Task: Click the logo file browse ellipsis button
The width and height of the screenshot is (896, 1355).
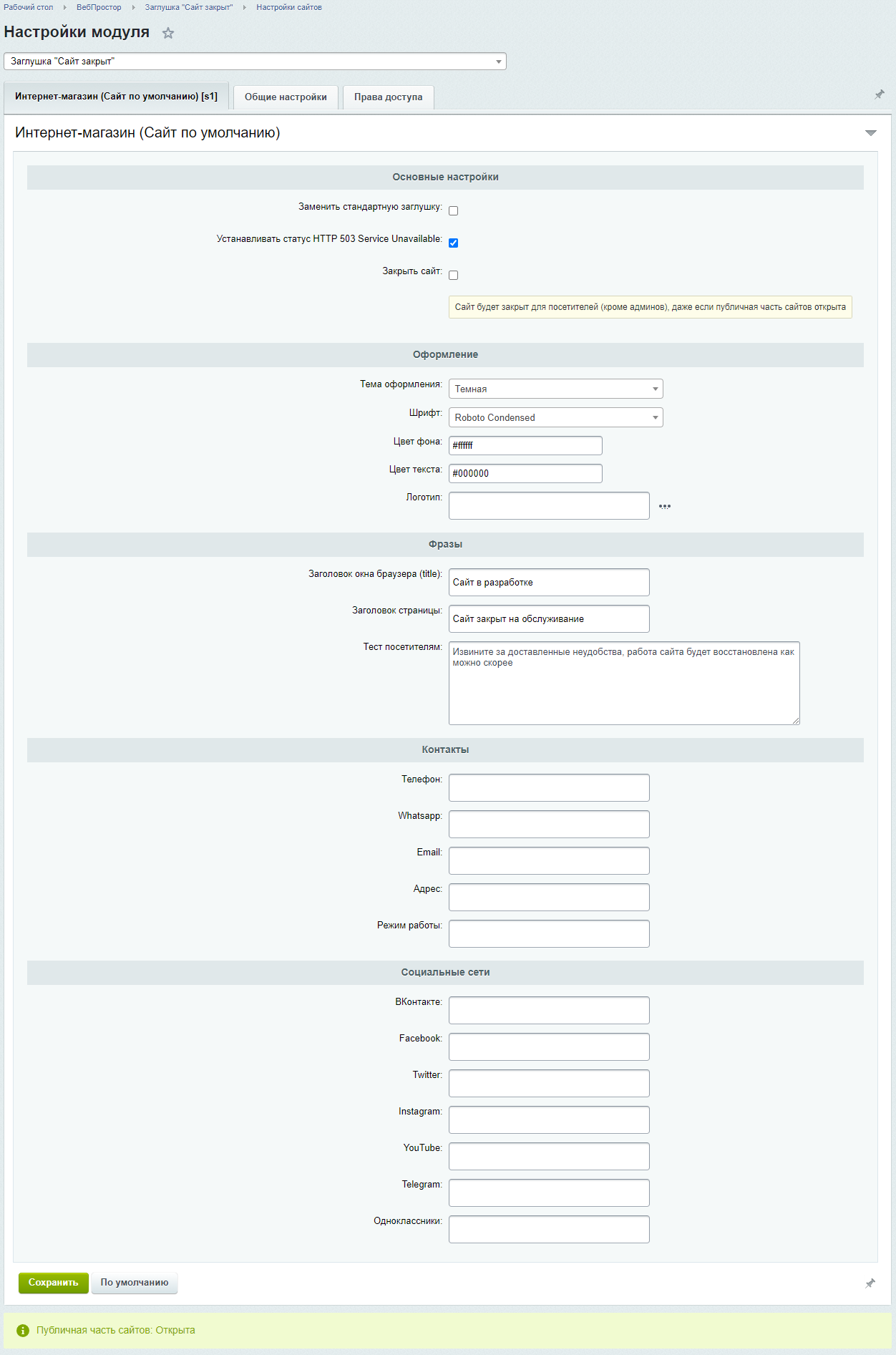Action: (x=665, y=506)
